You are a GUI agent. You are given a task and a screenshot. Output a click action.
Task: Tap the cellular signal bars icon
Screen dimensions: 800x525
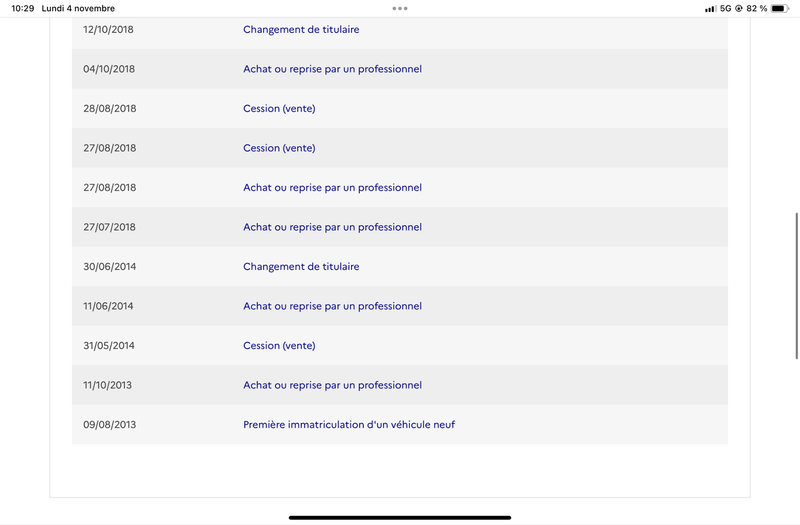(x=710, y=9)
